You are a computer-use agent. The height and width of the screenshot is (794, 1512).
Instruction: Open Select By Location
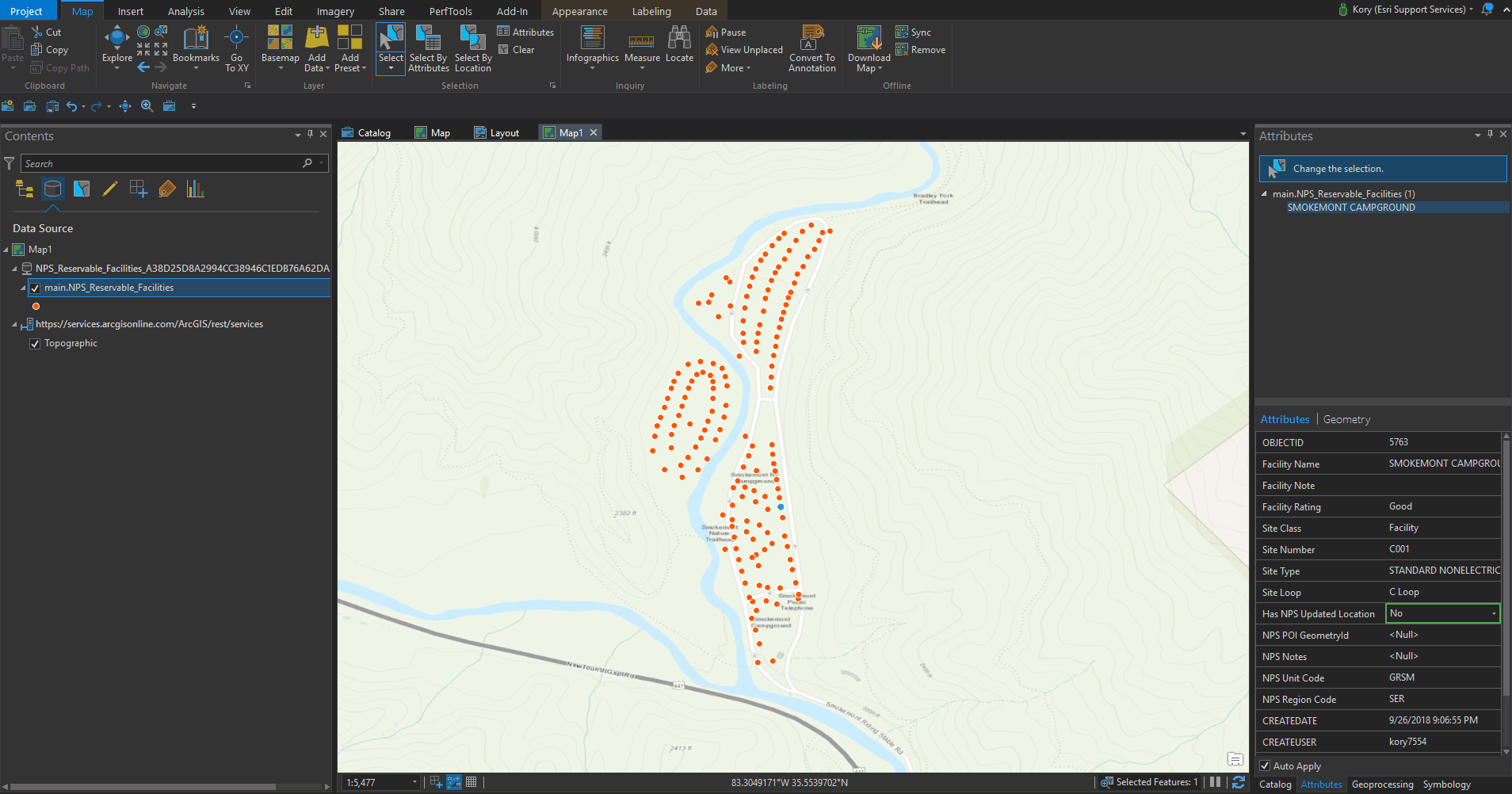(x=473, y=49)
